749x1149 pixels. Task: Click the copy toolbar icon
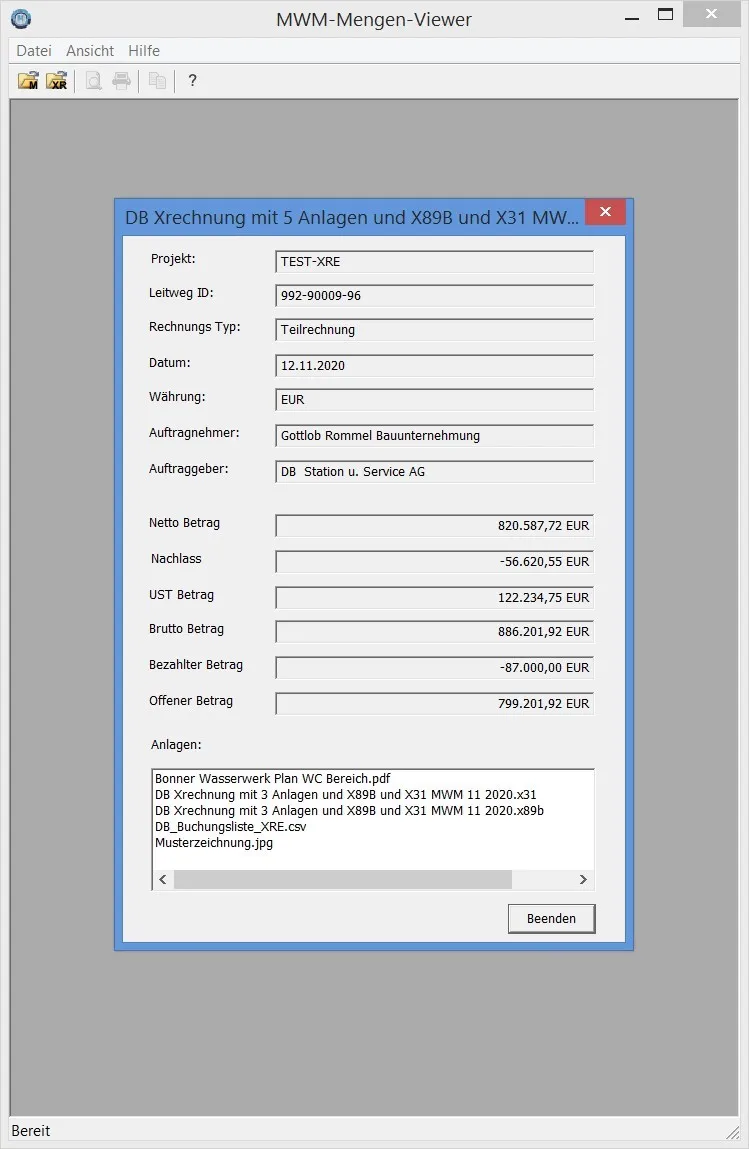coord(158,81)
